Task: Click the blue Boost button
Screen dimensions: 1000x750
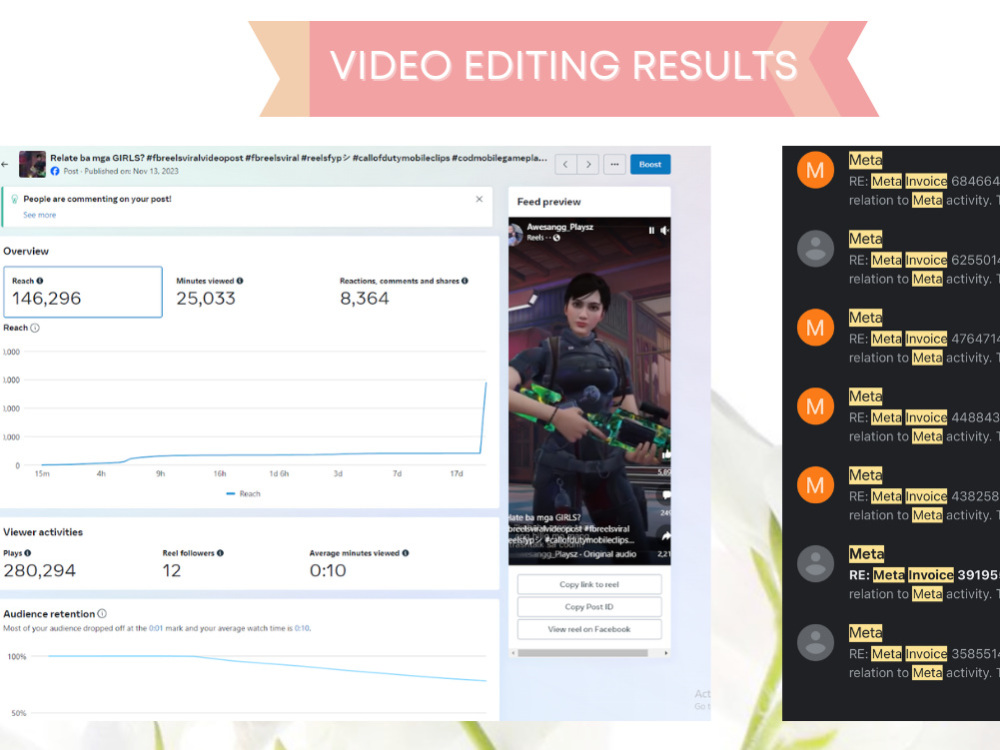Action: 650,165
